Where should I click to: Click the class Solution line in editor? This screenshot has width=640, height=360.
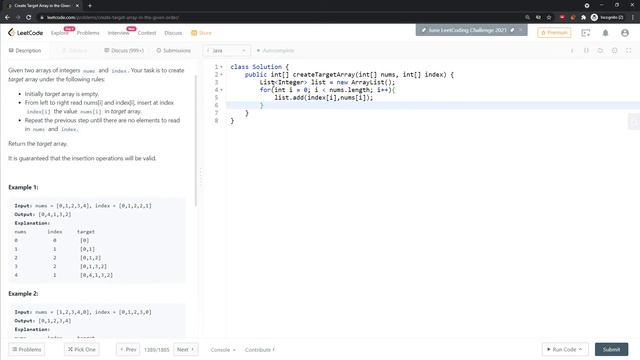pyautogui.click(x=260, y=67)
